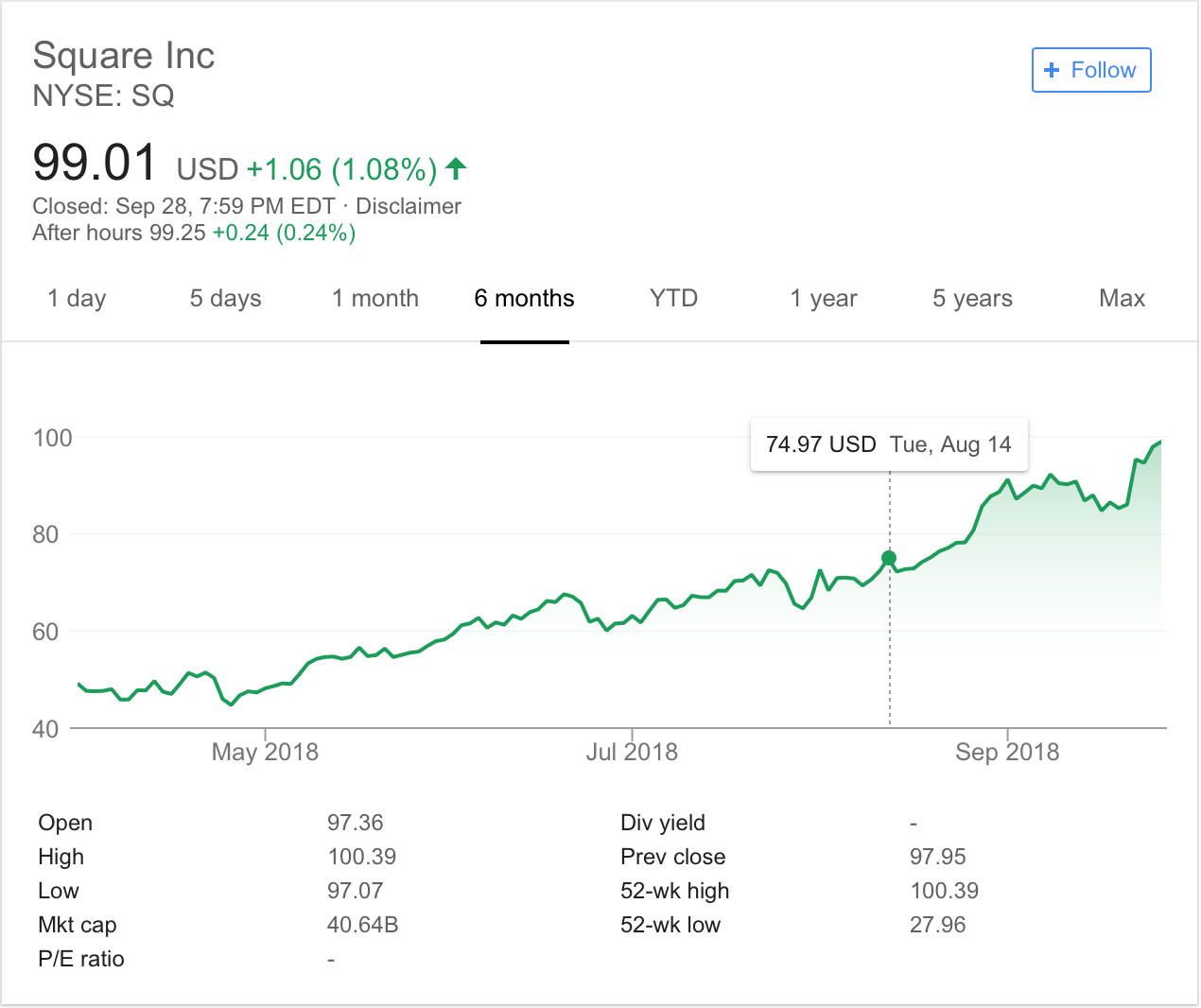The height and width of the screenshot is (1008, 1201).
Task: Click the +0.24 (0.24%) after-hours change
Action: [284, 233]
